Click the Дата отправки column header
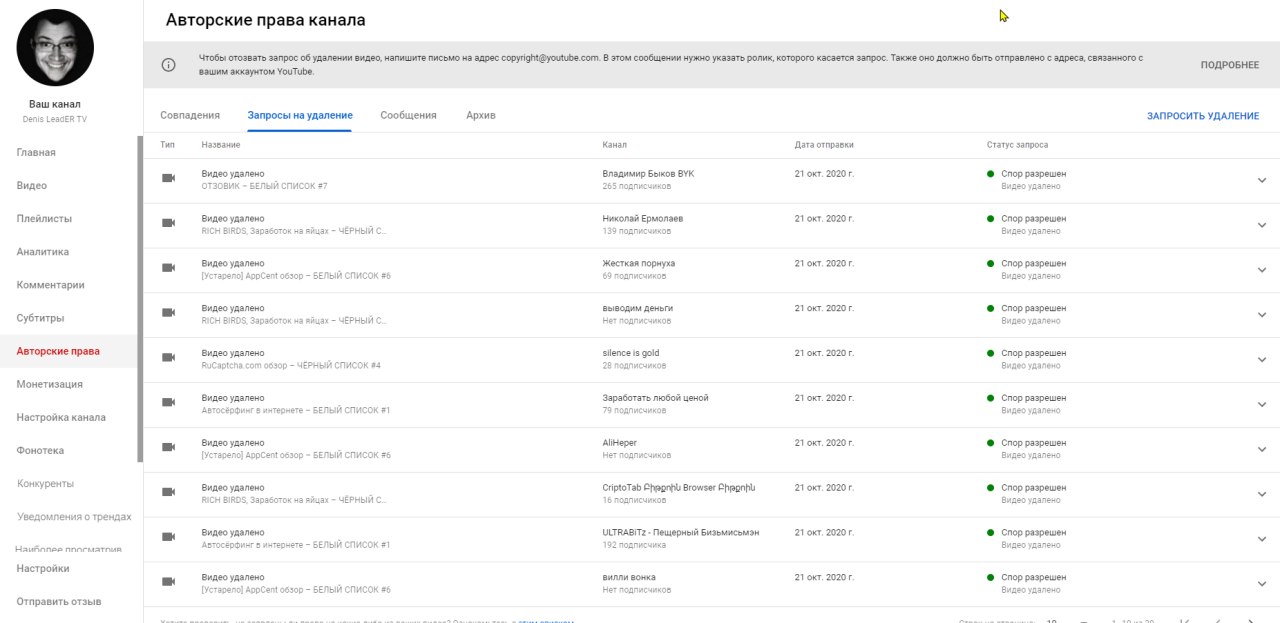Image resolution: width=1280 pixels, height=623 pixels. tap(824, 145)
